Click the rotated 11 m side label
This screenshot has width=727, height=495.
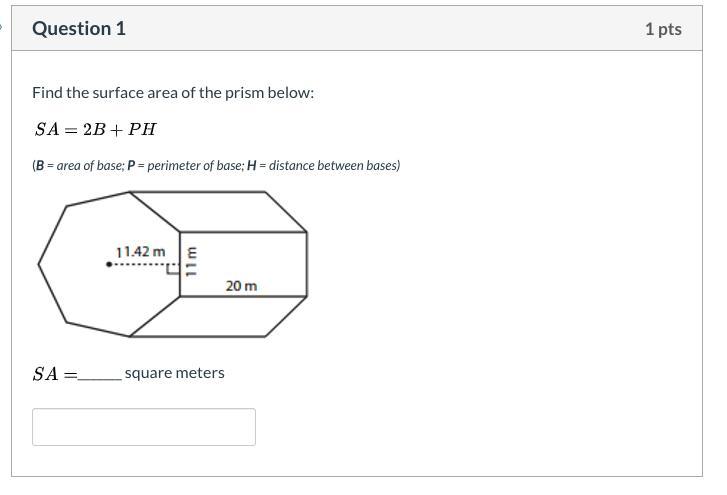click(x=191, y=261)
